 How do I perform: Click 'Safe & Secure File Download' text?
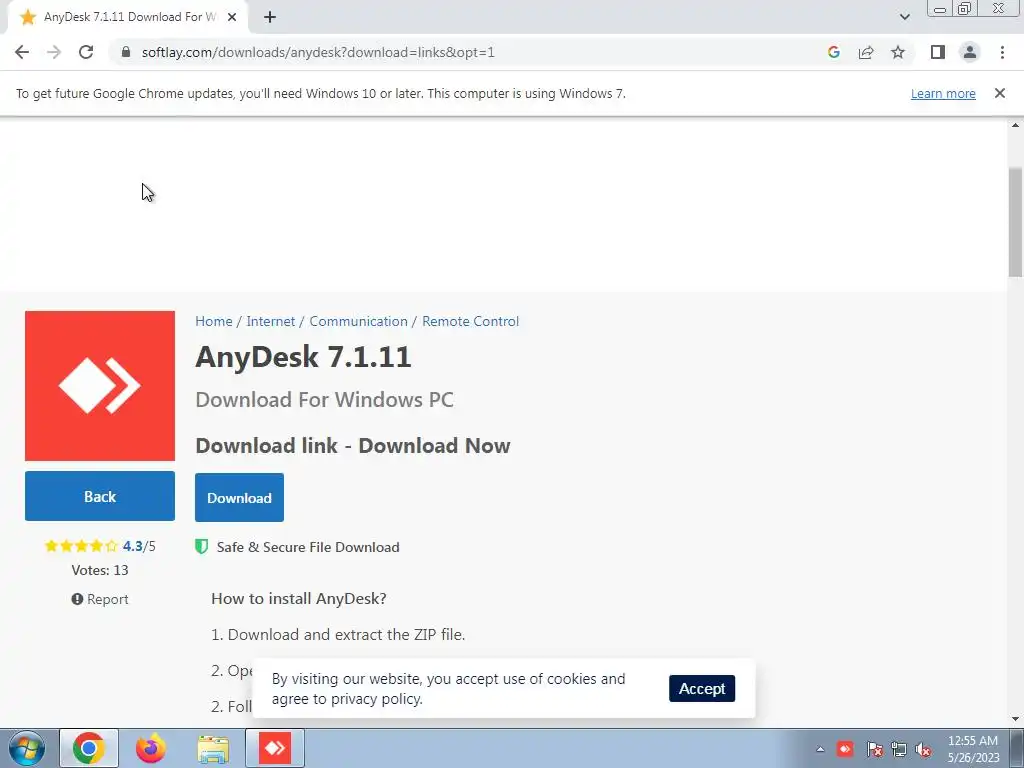[x=308, y=547]
